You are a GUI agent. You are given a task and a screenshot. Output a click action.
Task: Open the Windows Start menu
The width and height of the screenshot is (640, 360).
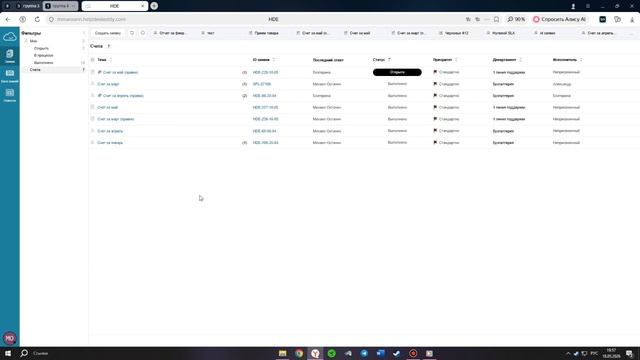tap(8, 353)
